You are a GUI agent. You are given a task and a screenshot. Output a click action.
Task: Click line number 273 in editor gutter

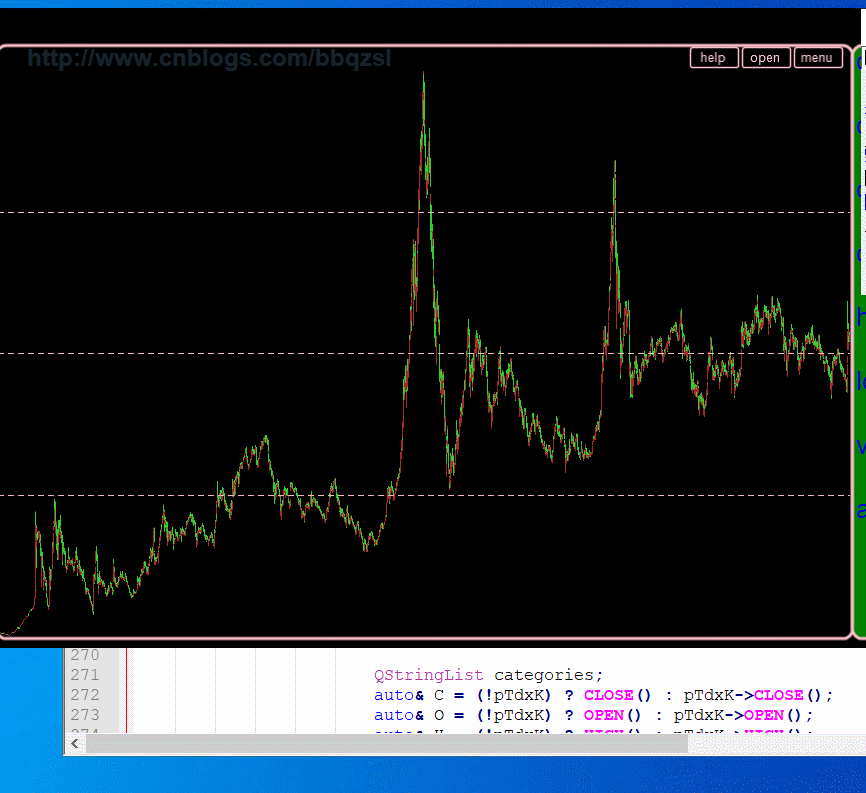[x=85, y=715]
